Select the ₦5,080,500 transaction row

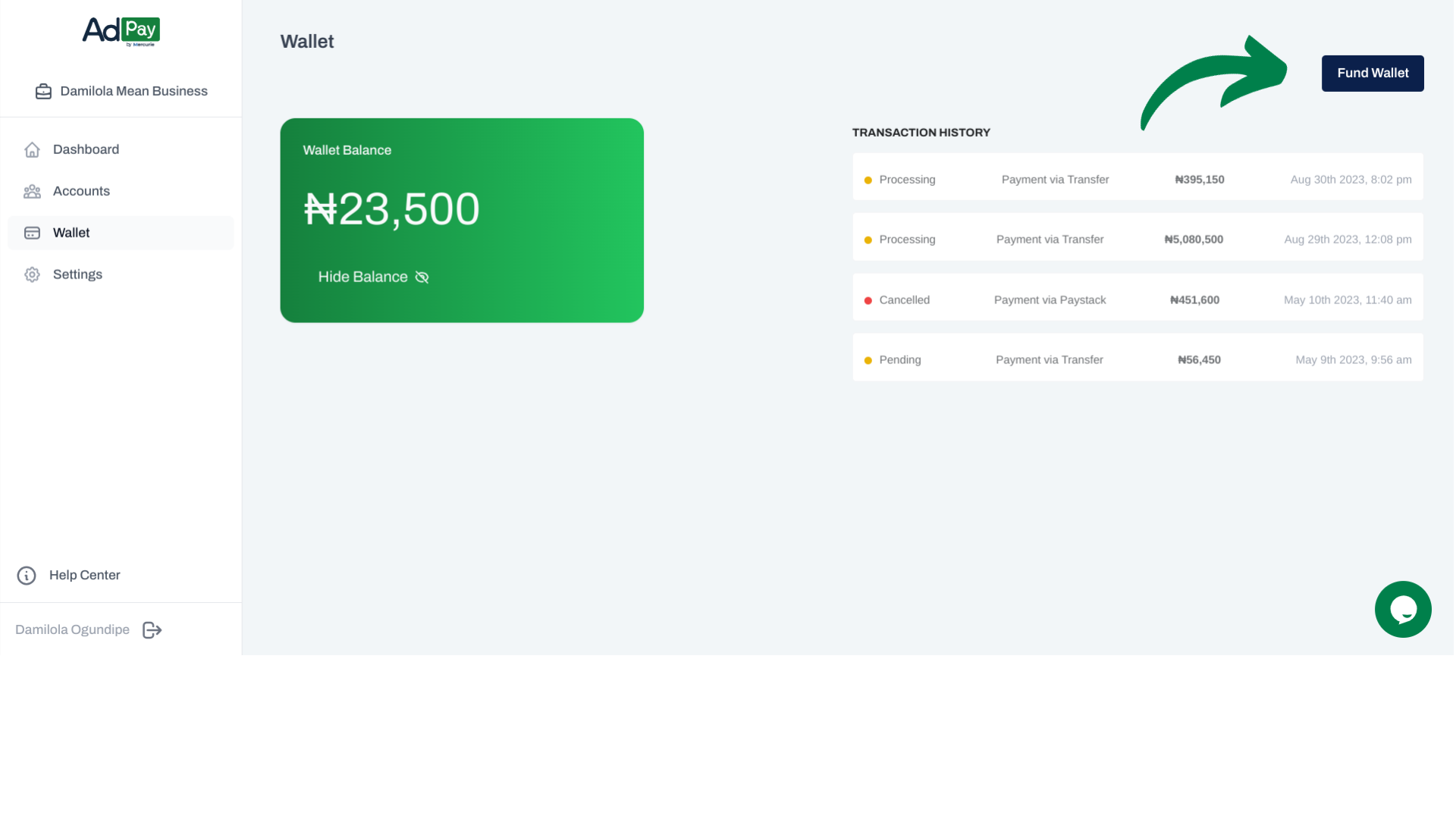(x=1137, y=238)
